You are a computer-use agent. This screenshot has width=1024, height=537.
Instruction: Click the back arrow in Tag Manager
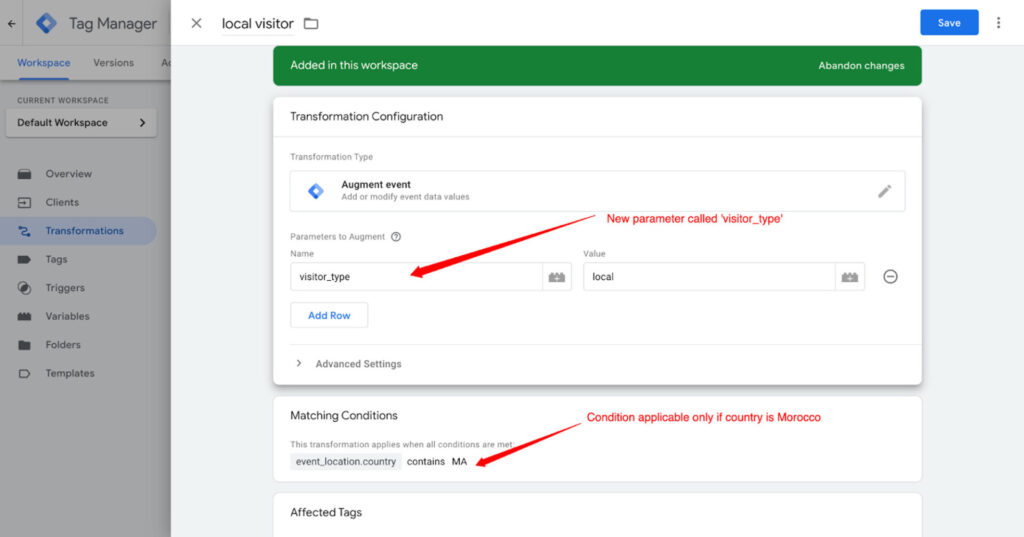(x=12, y=23)
